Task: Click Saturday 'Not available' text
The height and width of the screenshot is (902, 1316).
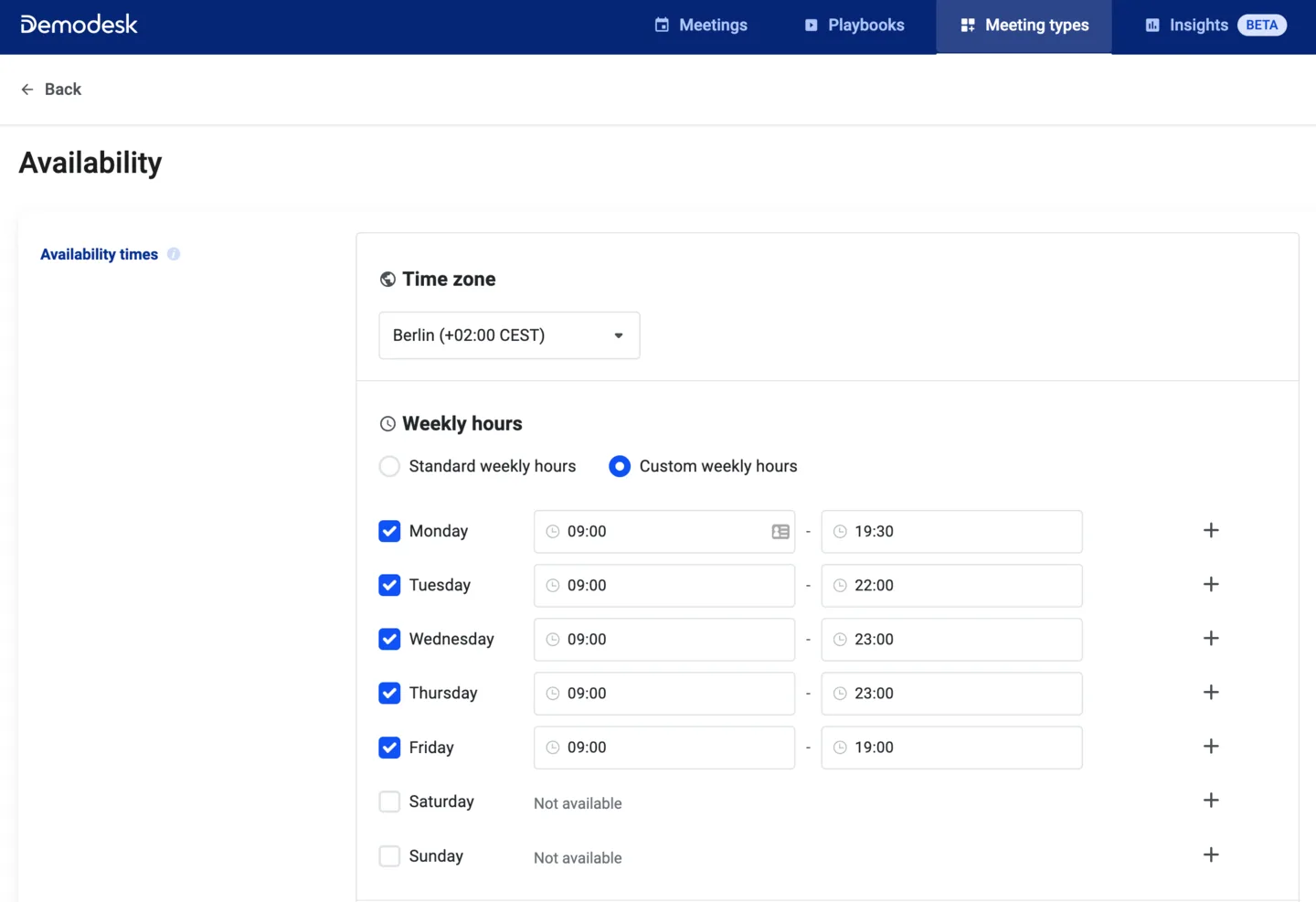Action: tap(578, 803)
